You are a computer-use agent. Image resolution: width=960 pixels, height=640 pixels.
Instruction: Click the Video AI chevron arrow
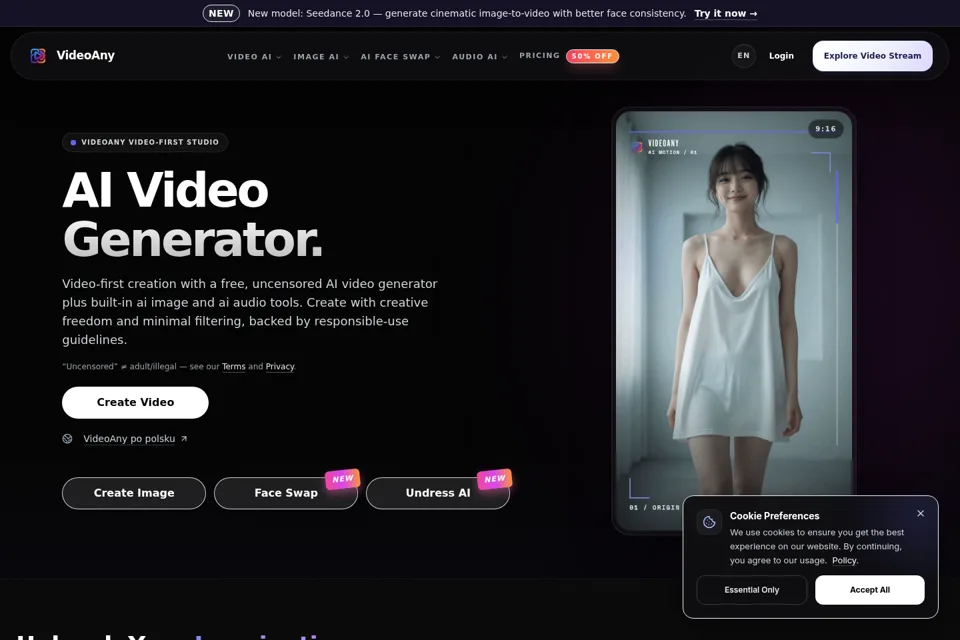(279, 57)
